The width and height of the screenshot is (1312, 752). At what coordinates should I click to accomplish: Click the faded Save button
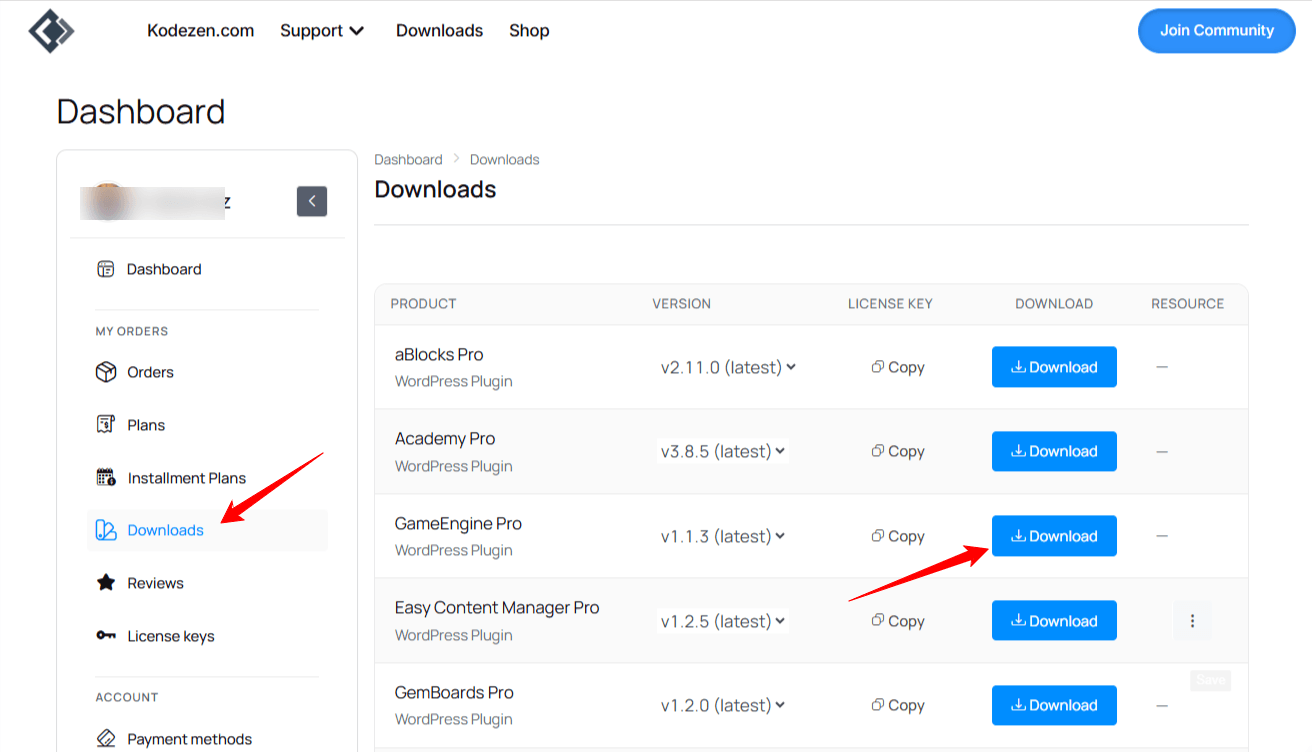coord(1210,680)
